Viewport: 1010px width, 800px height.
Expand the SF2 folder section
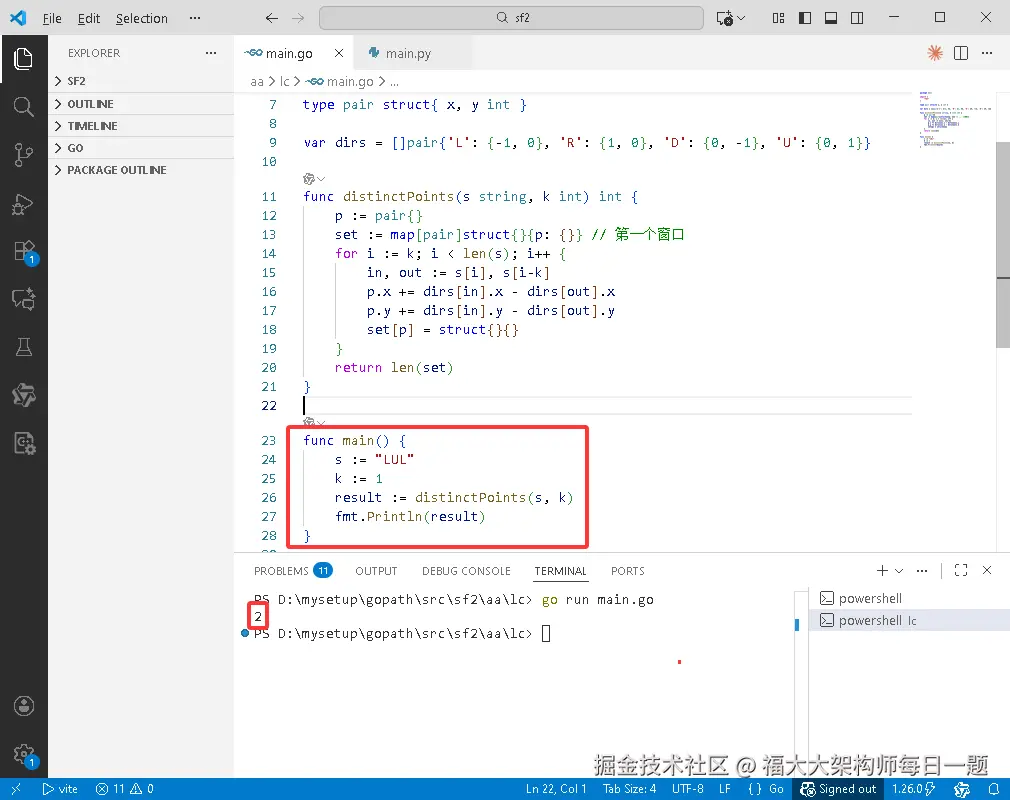click(x=142, y=81)
